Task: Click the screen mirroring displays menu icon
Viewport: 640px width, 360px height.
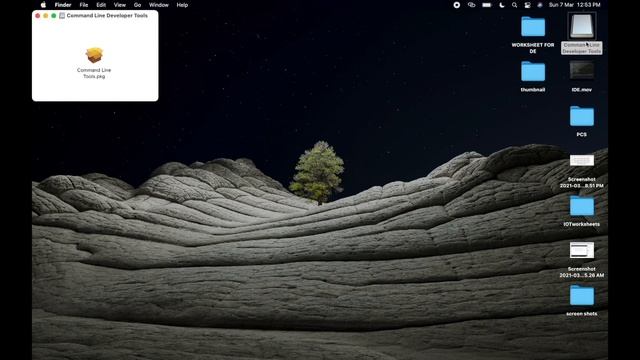Action: click(x=471, y=5)
